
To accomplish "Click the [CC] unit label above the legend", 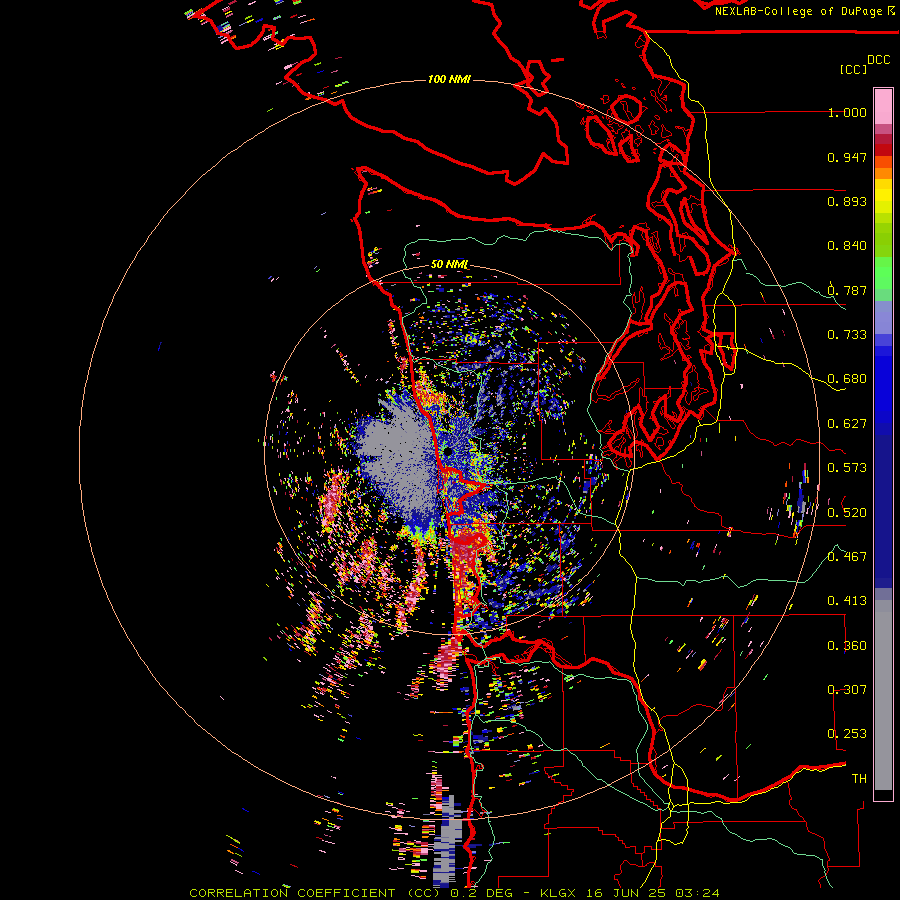I will click(x=853, y=69).
